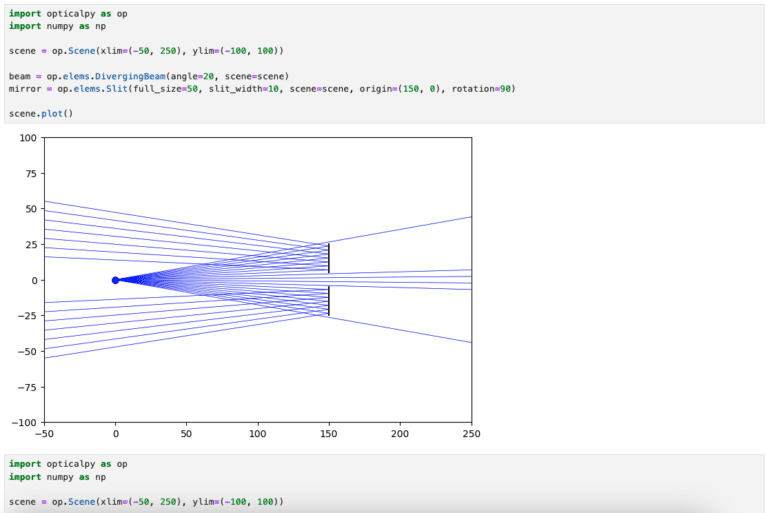
Task: Click the x-axis tick label 150
Action: (x=329, y=435)
